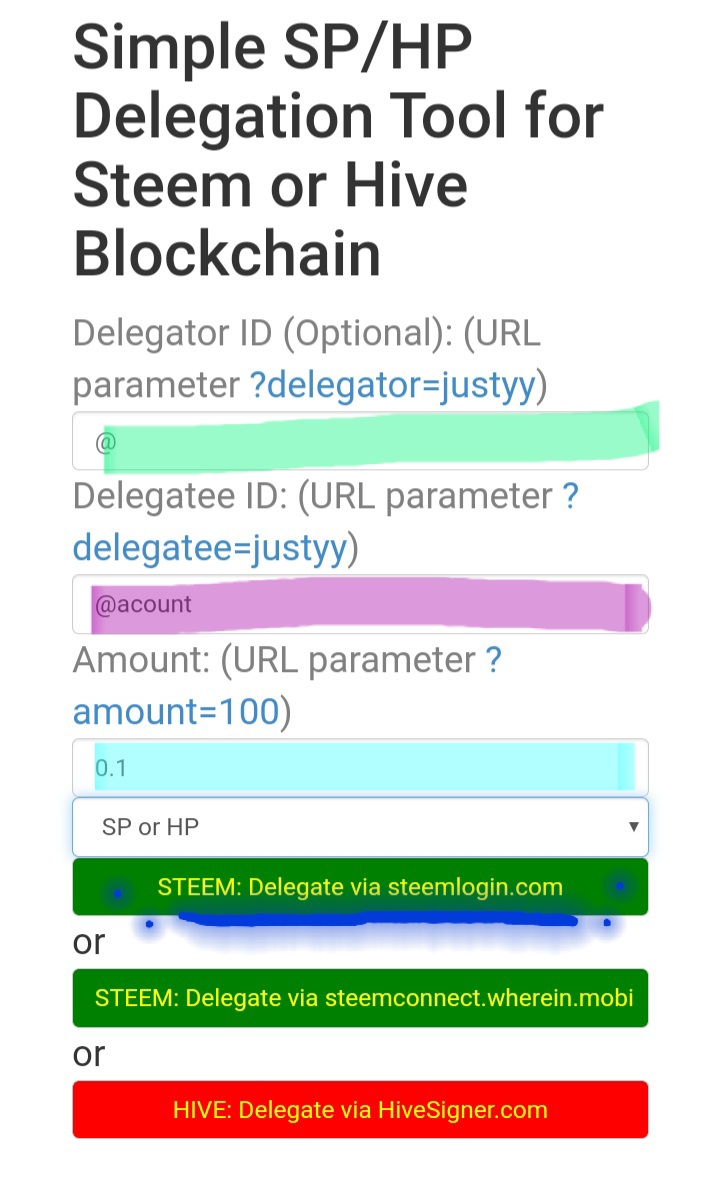Image resolution: width=720 pixels, height=1196 pixels.
Task: Focus the Delegatee ID field containing @acount
Action: tap(360, 604)
